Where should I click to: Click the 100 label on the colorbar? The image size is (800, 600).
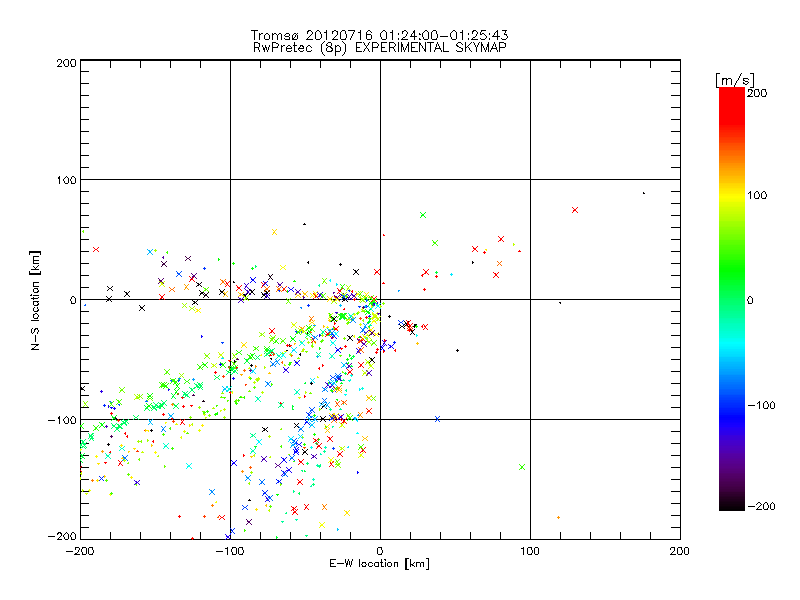coord(757,195)
